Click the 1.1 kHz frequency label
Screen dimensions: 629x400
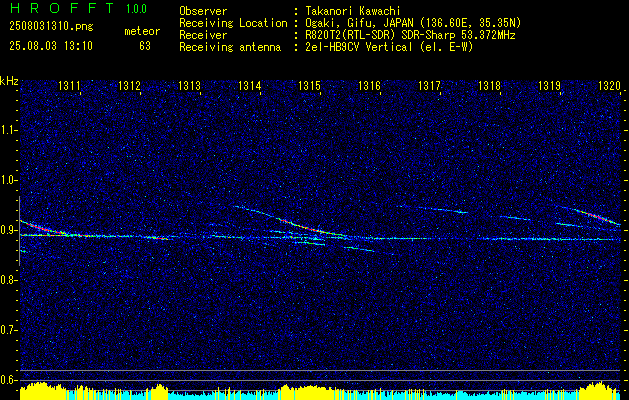click(x=8, y=130)
